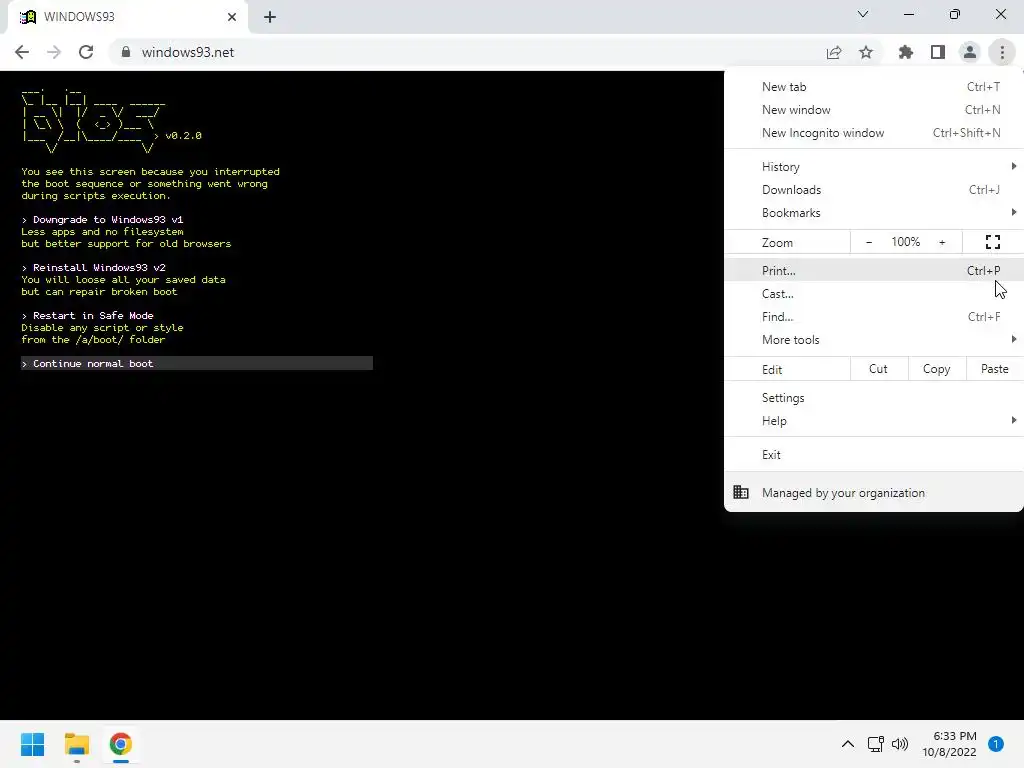Click Paste in the Edit row
The image size is (1024, 768).
pos(995,369)
